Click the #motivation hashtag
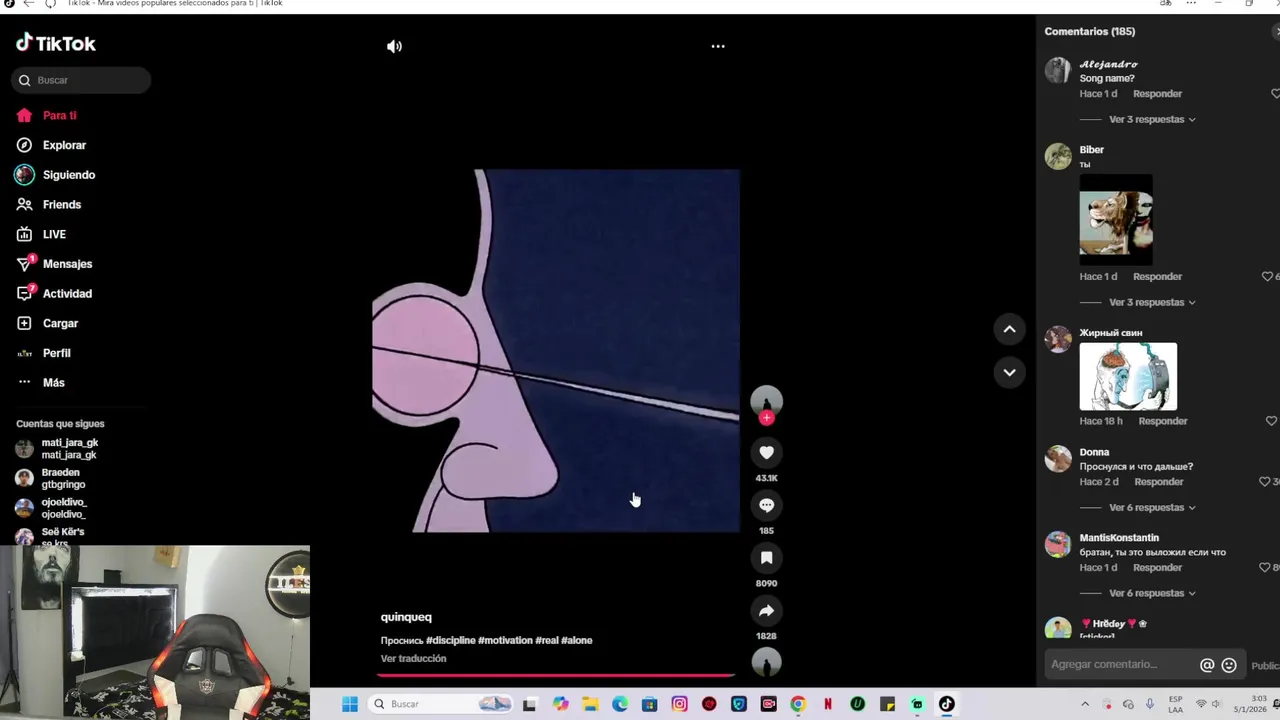This screenshot has height=720, width=1280. click(x=505, y=640)
